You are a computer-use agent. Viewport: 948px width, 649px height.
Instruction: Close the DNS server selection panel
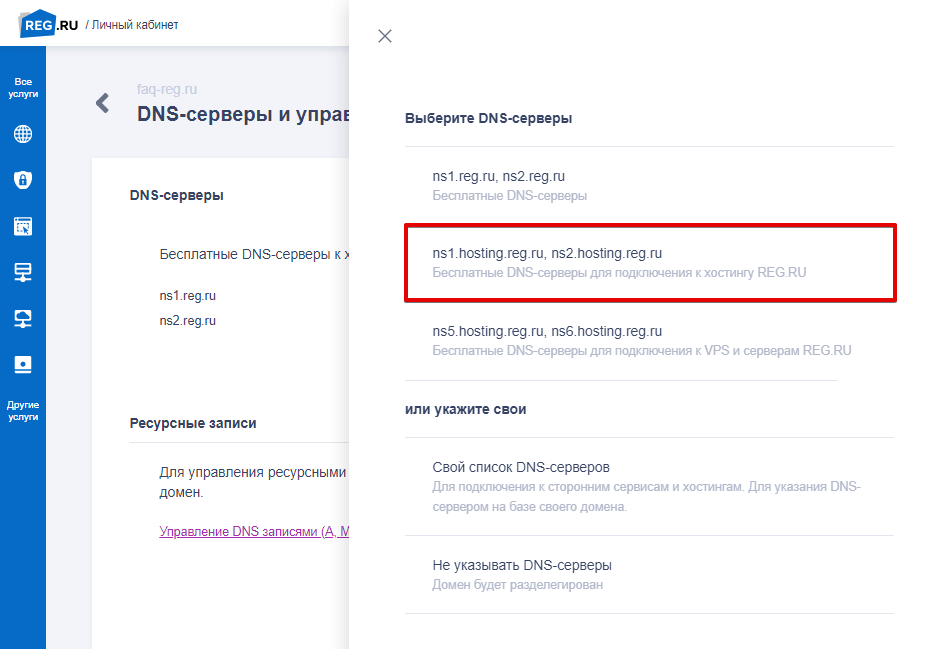385,36
